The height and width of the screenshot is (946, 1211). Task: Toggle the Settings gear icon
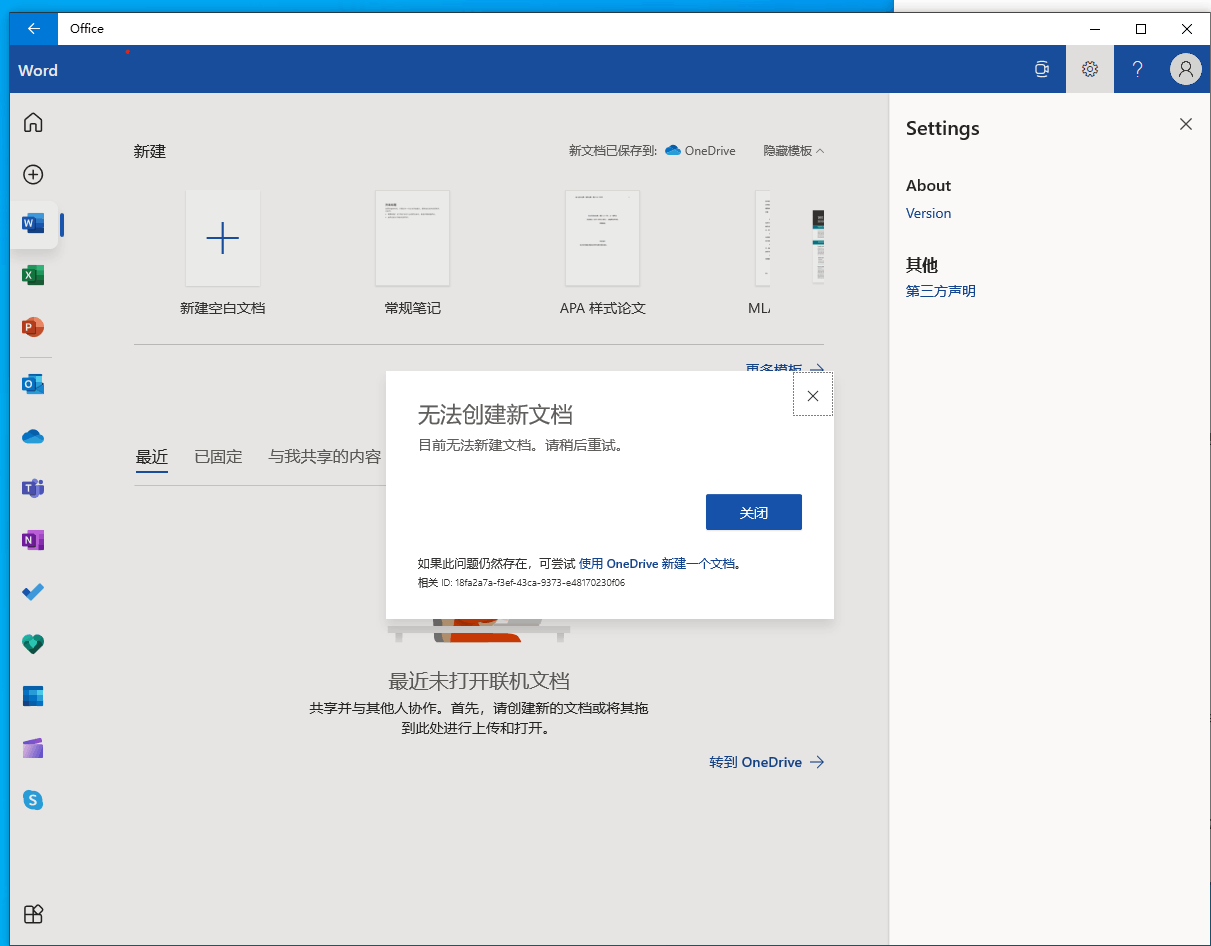tap(1090, 69)
